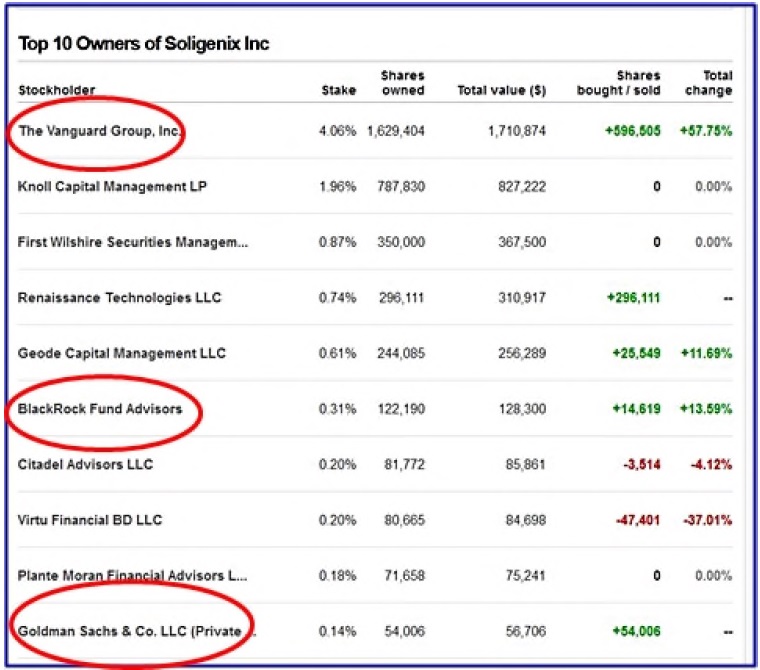760x670 pixels.
Task: Select total change +57.75%
Action: point(706,131)
